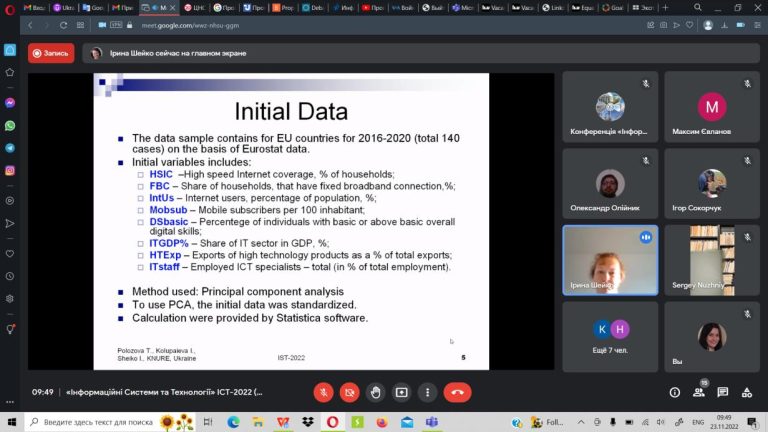Toggle the VPN badge in address bar
Viewport: 768px width, 432px height.
coord(116,25)
